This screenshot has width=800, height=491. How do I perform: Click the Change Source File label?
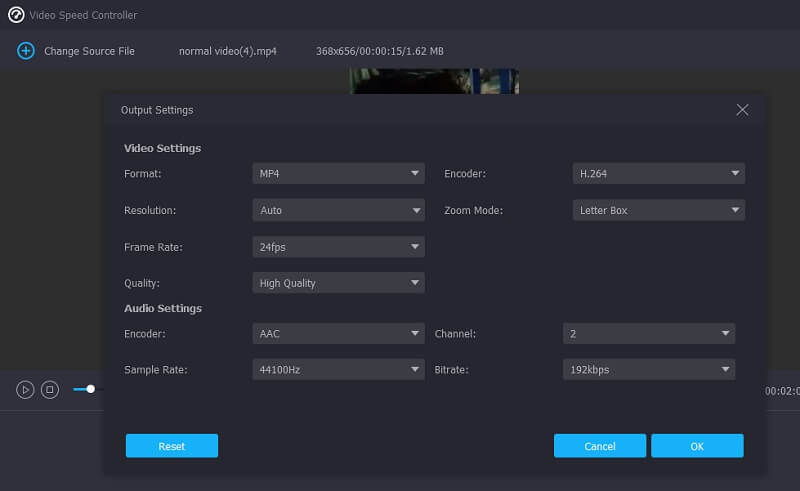pos(89,51)
